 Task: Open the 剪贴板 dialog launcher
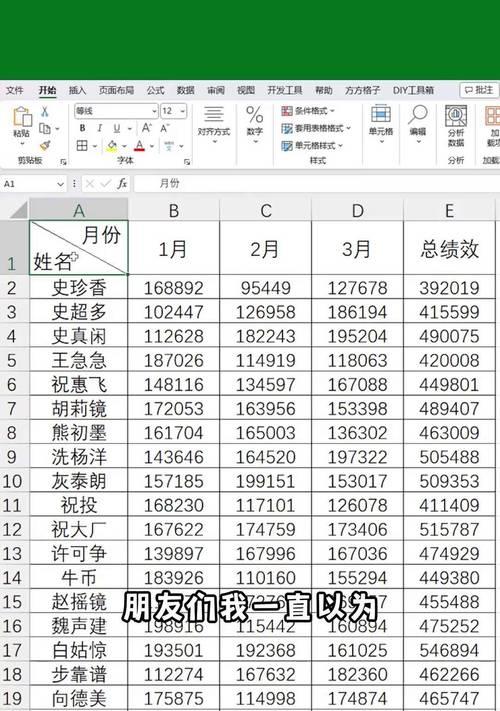click(63, 161)
